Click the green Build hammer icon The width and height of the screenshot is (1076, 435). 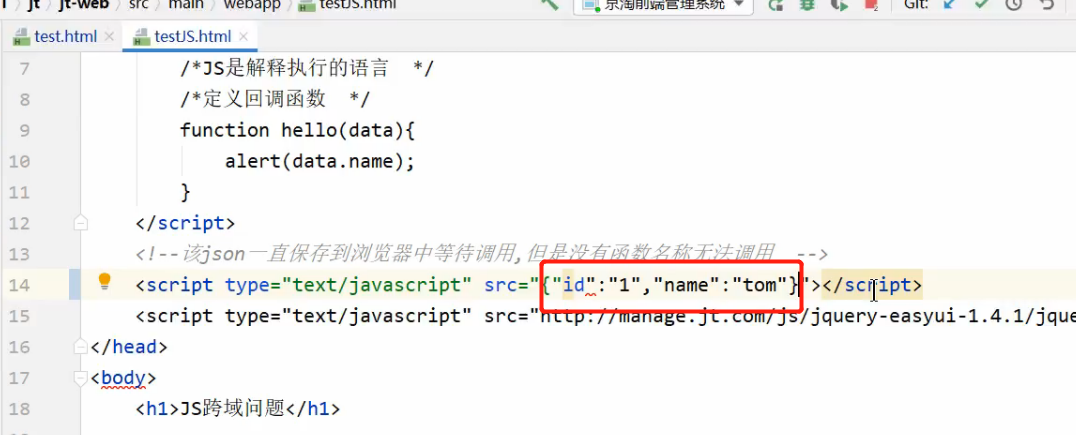tap(550, 4)
